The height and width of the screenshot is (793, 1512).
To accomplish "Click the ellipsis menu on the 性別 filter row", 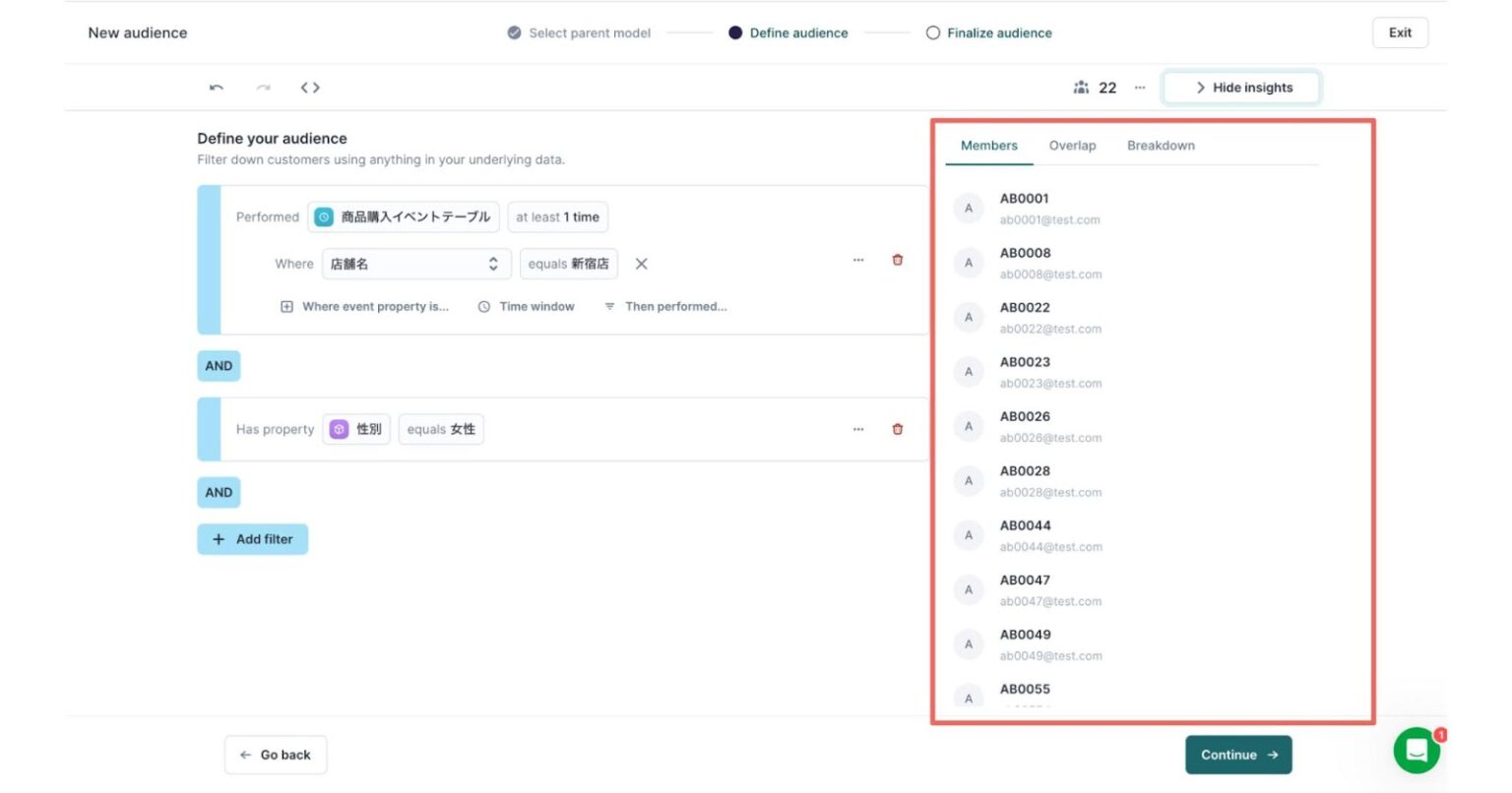I will [x=857, y=429].
